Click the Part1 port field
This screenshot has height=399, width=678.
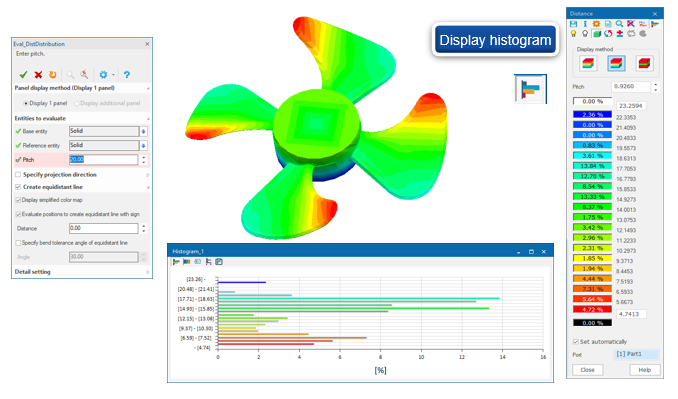click(x=636, y=354)
